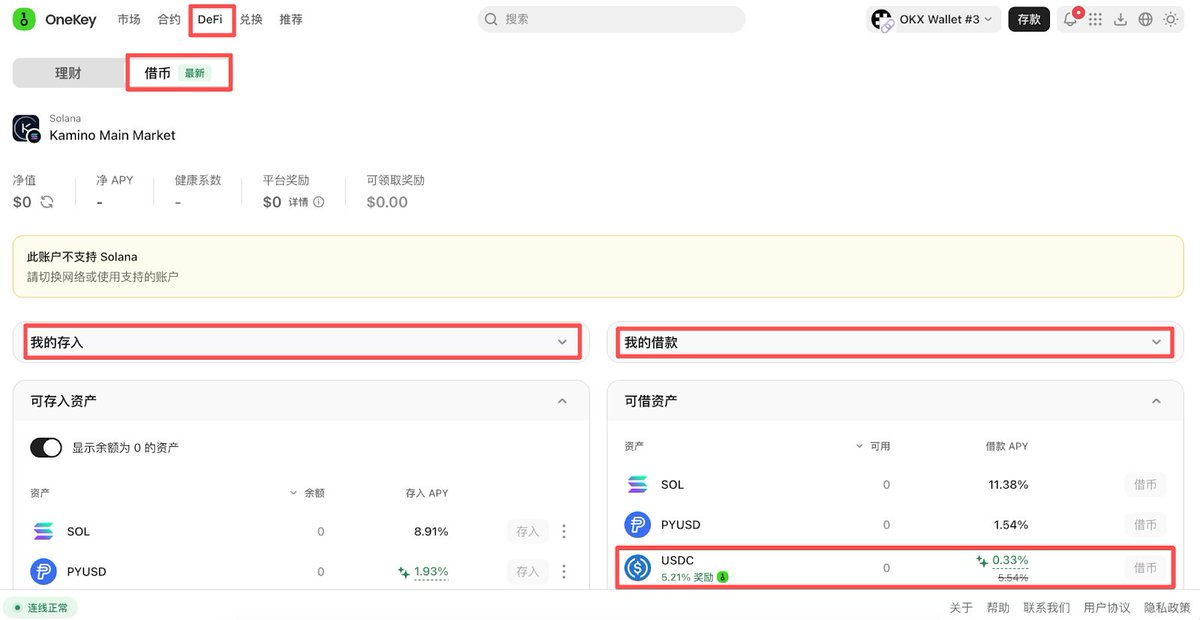Open the language globe icon
The width and height of the screenshot is (1200, 620).
coord(1145,20)
